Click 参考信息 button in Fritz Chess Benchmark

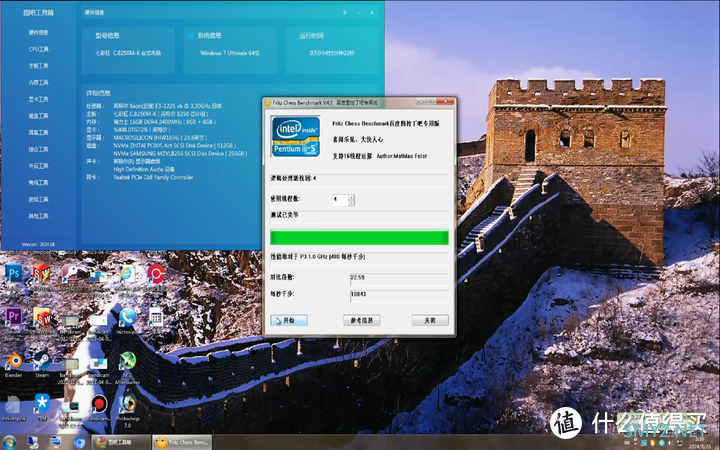[x=361, y=321]
